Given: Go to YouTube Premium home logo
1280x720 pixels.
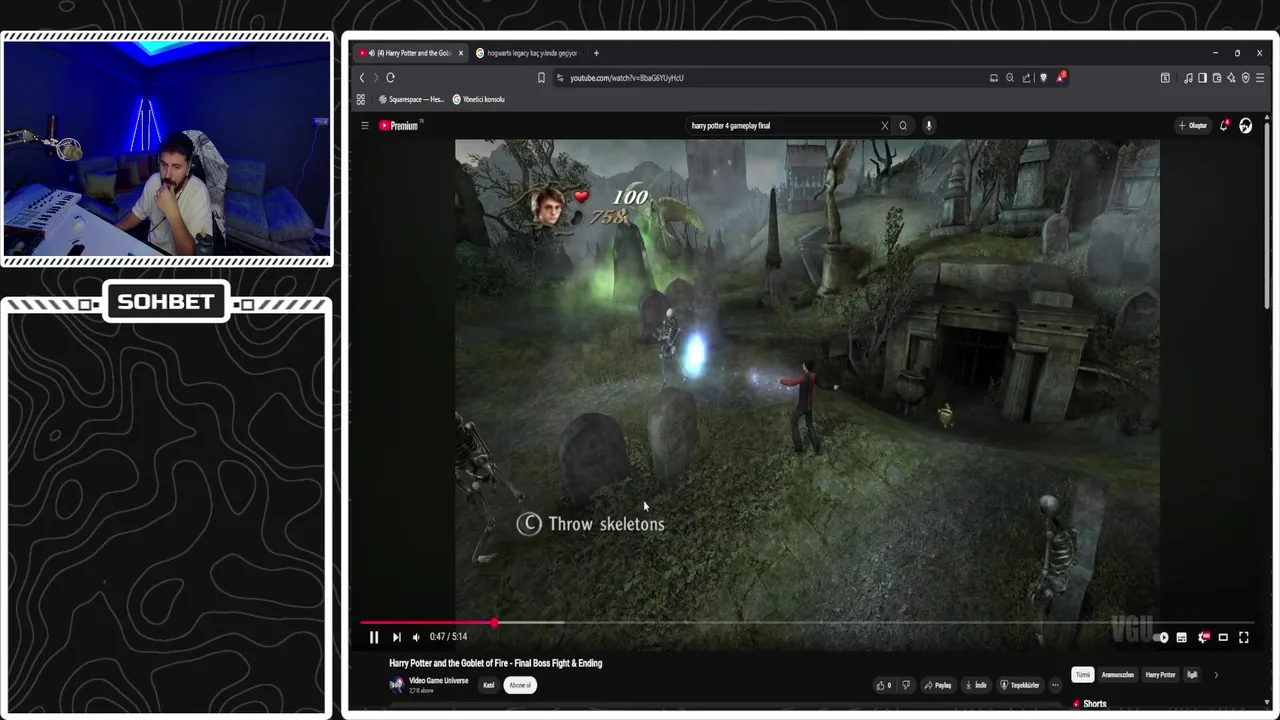Looking at the screenshot, I should 401,125.
